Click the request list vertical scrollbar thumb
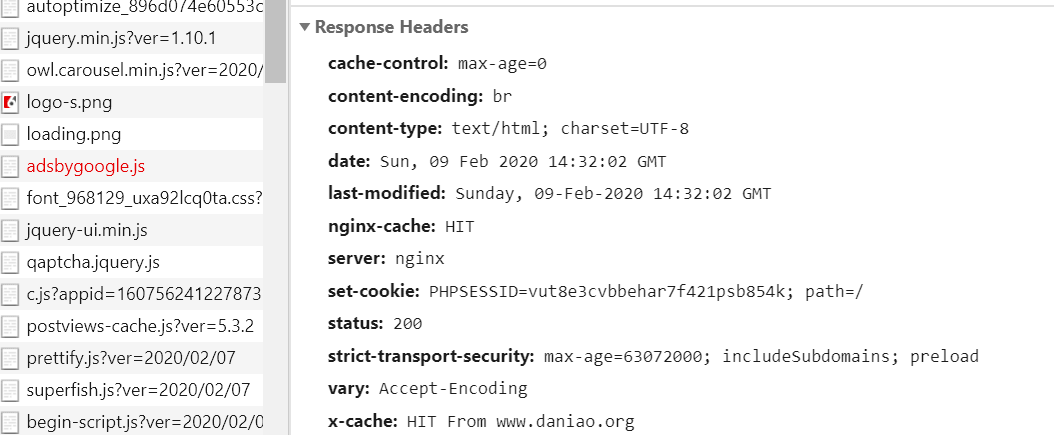1054x435 pixels. pyautogui.click(x=275, y=40)
